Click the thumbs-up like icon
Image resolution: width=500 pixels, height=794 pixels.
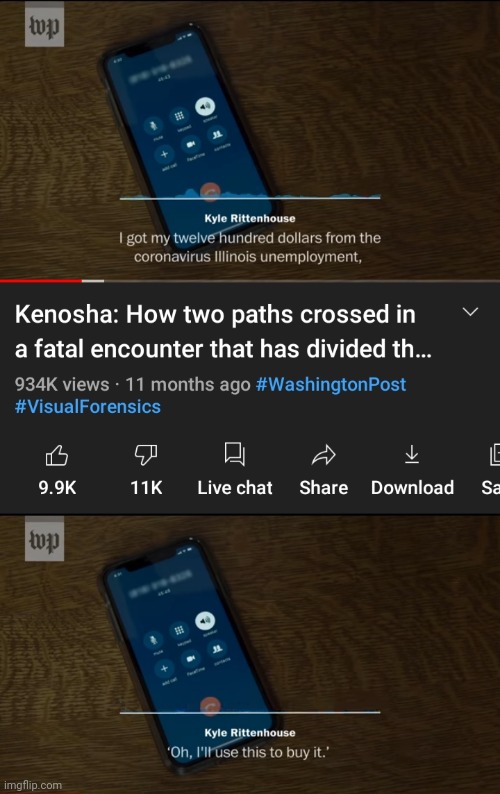(57, 455)
